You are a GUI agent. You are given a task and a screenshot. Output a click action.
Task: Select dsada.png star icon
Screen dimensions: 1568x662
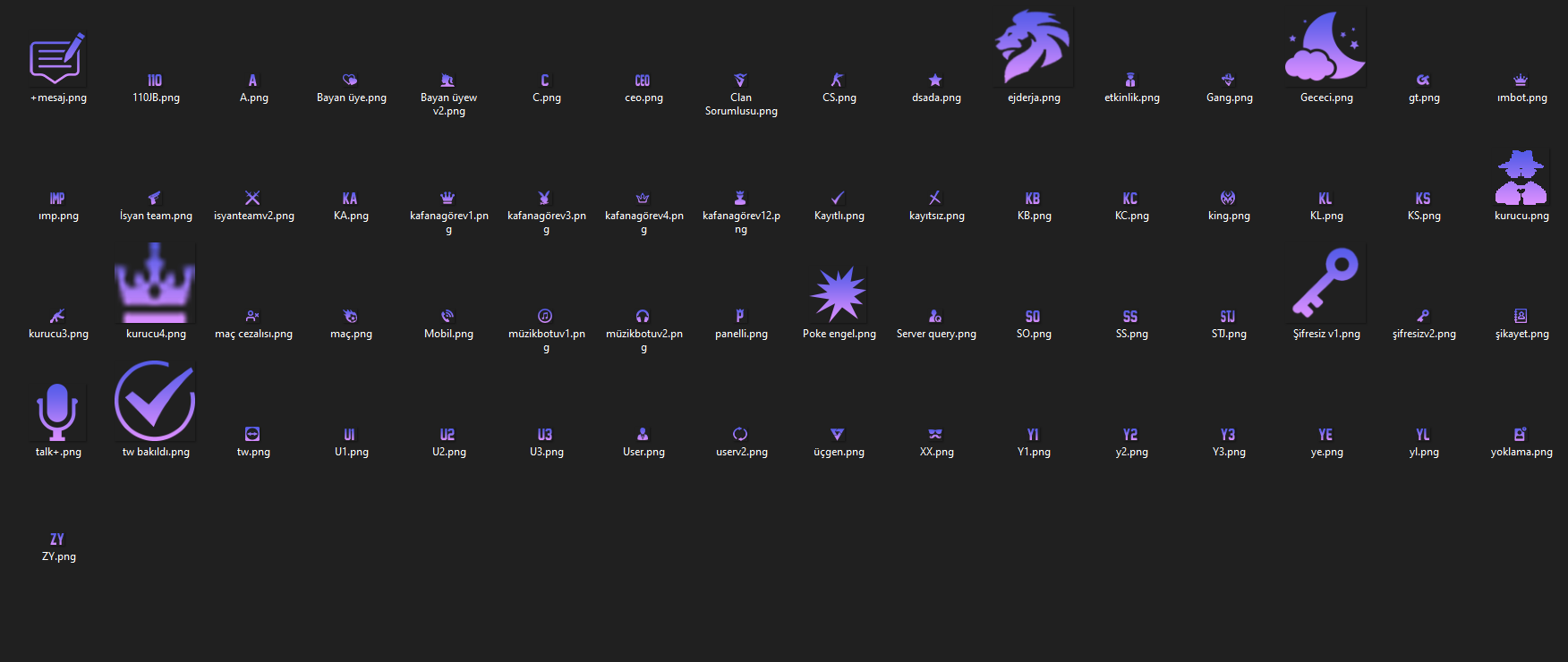click(x=935, y=81)
